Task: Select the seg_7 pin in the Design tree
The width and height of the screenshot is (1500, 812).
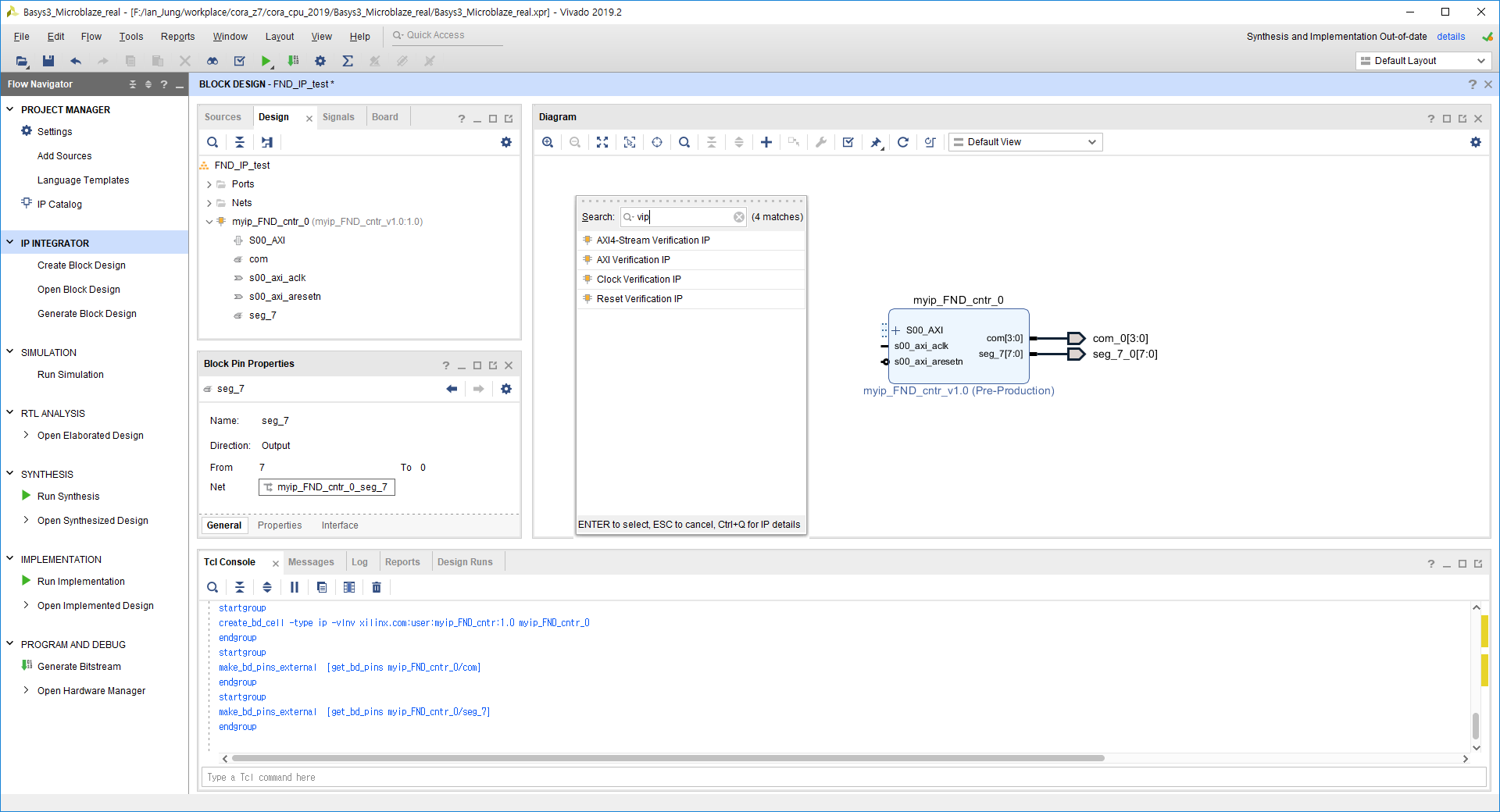Action: [262, 315]
